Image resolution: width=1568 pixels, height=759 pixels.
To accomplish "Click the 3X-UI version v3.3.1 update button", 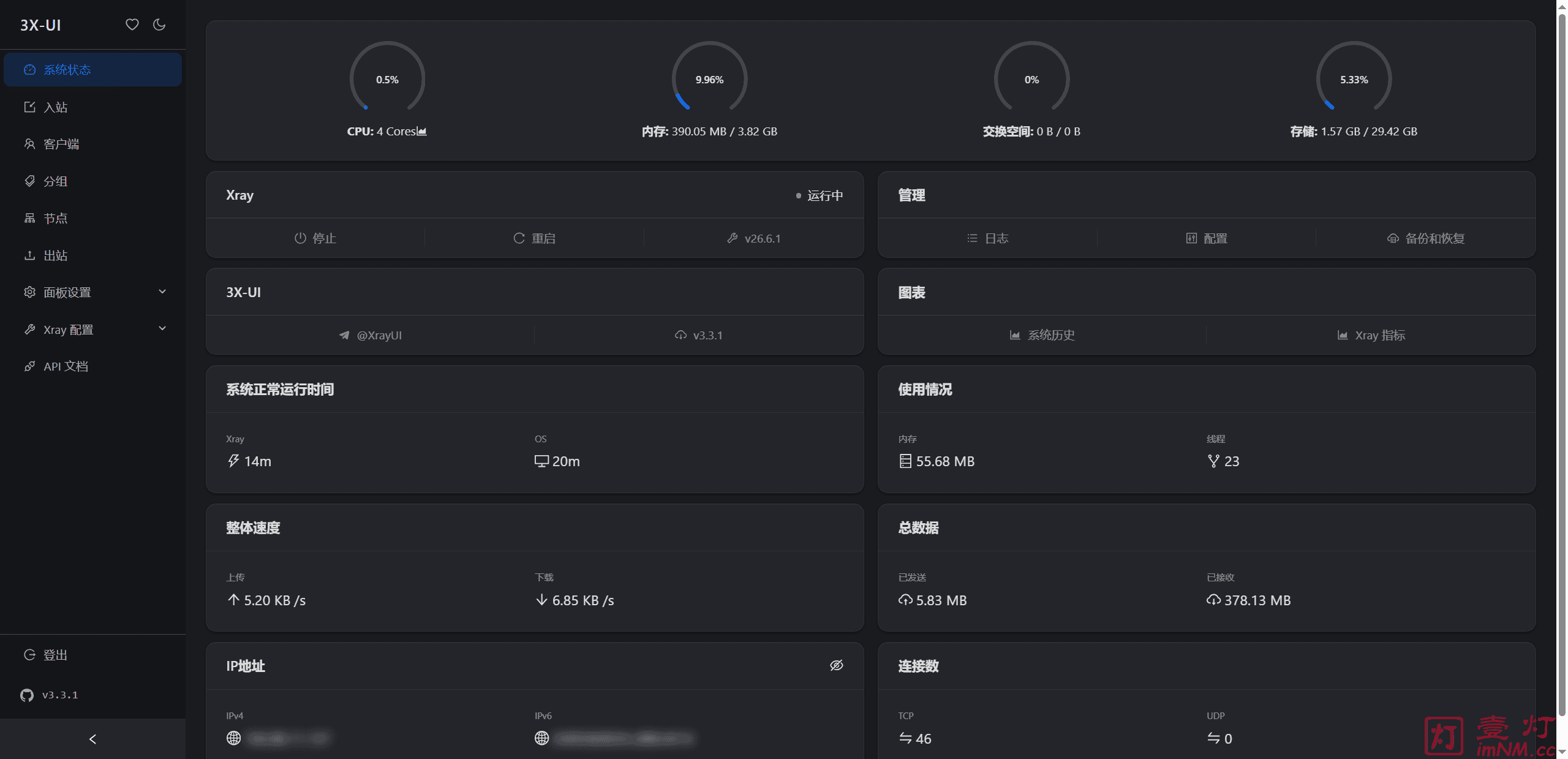I will coord(699,335).
